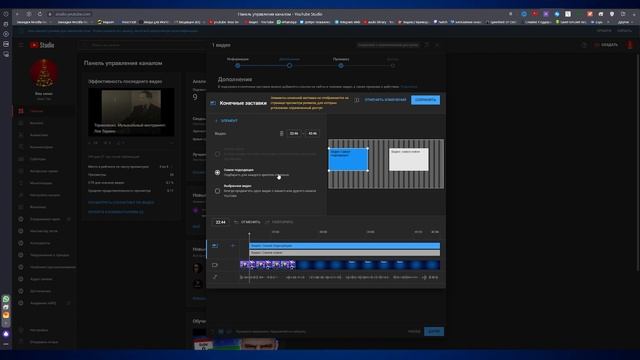
Task: Open the help icon next to СОЗДАТЬ
Action: coord(584,45)
